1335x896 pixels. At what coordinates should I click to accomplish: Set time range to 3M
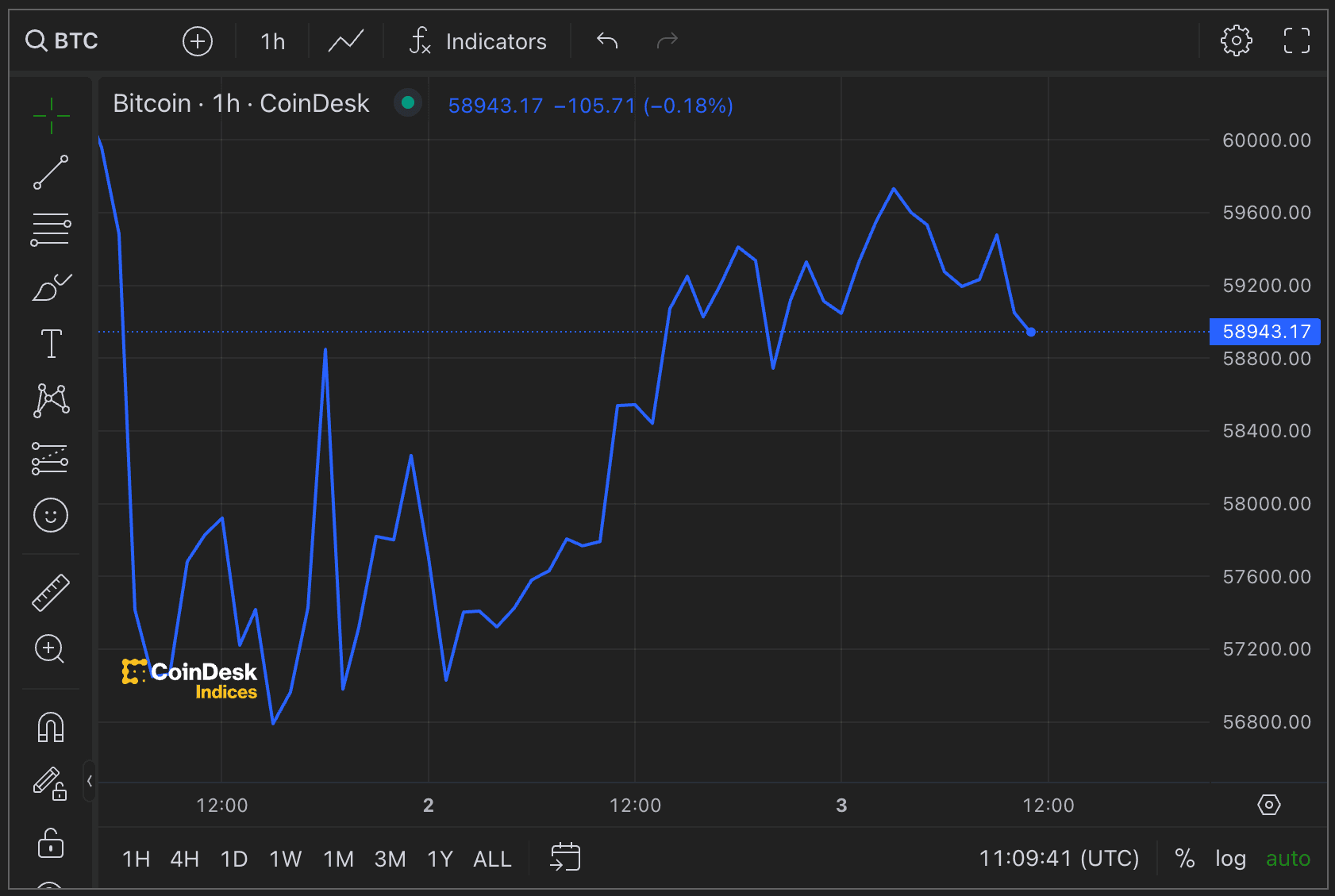click(x=390, y=859)
